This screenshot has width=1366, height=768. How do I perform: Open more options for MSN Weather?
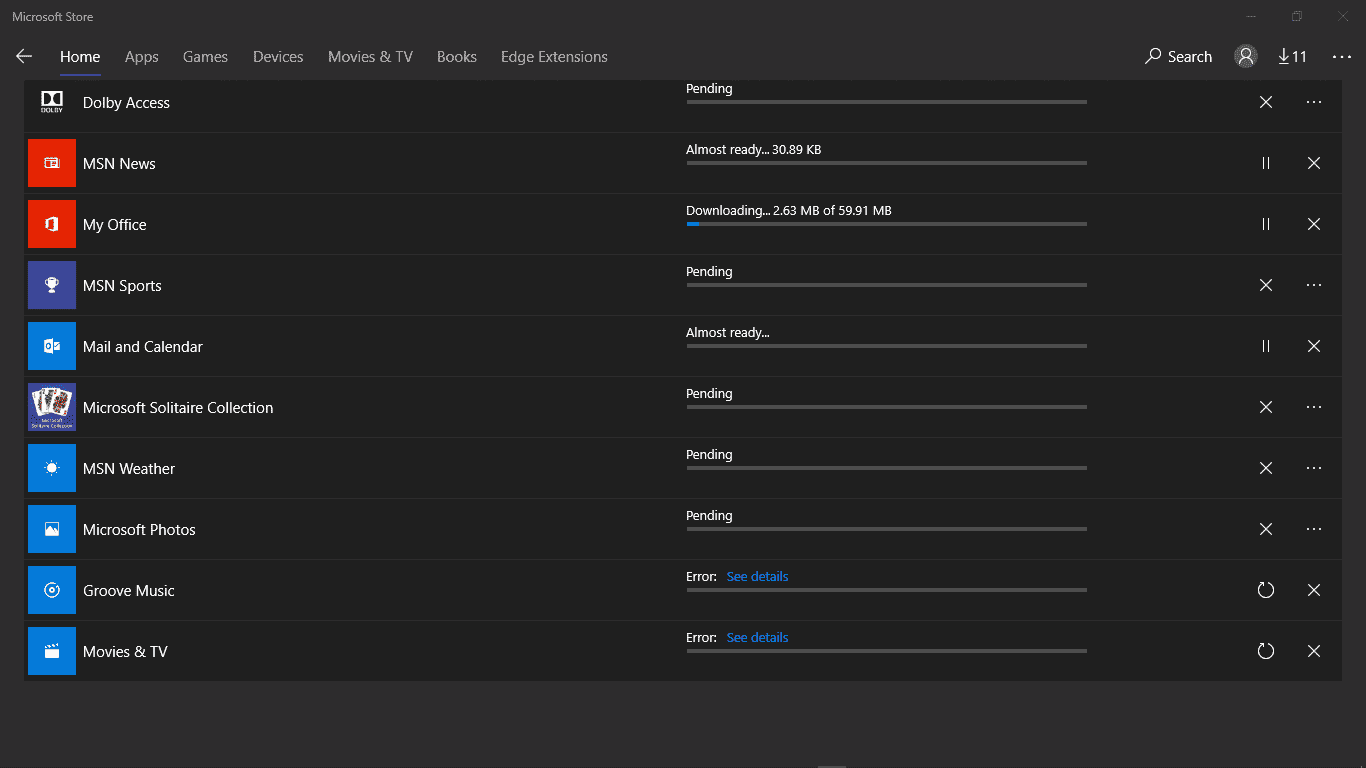(1314, 468)
